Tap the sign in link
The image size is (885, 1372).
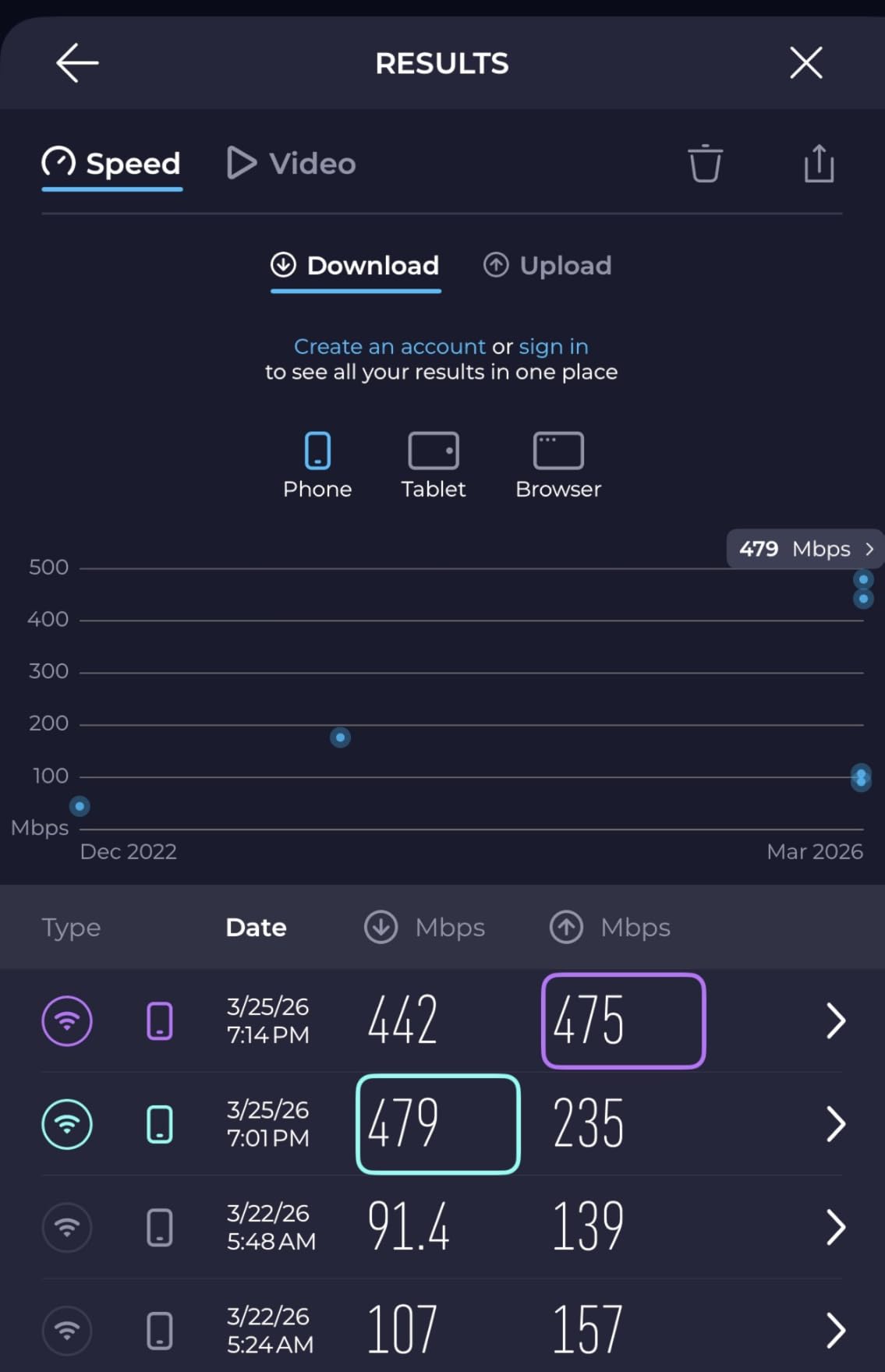[x=554, y=346]
